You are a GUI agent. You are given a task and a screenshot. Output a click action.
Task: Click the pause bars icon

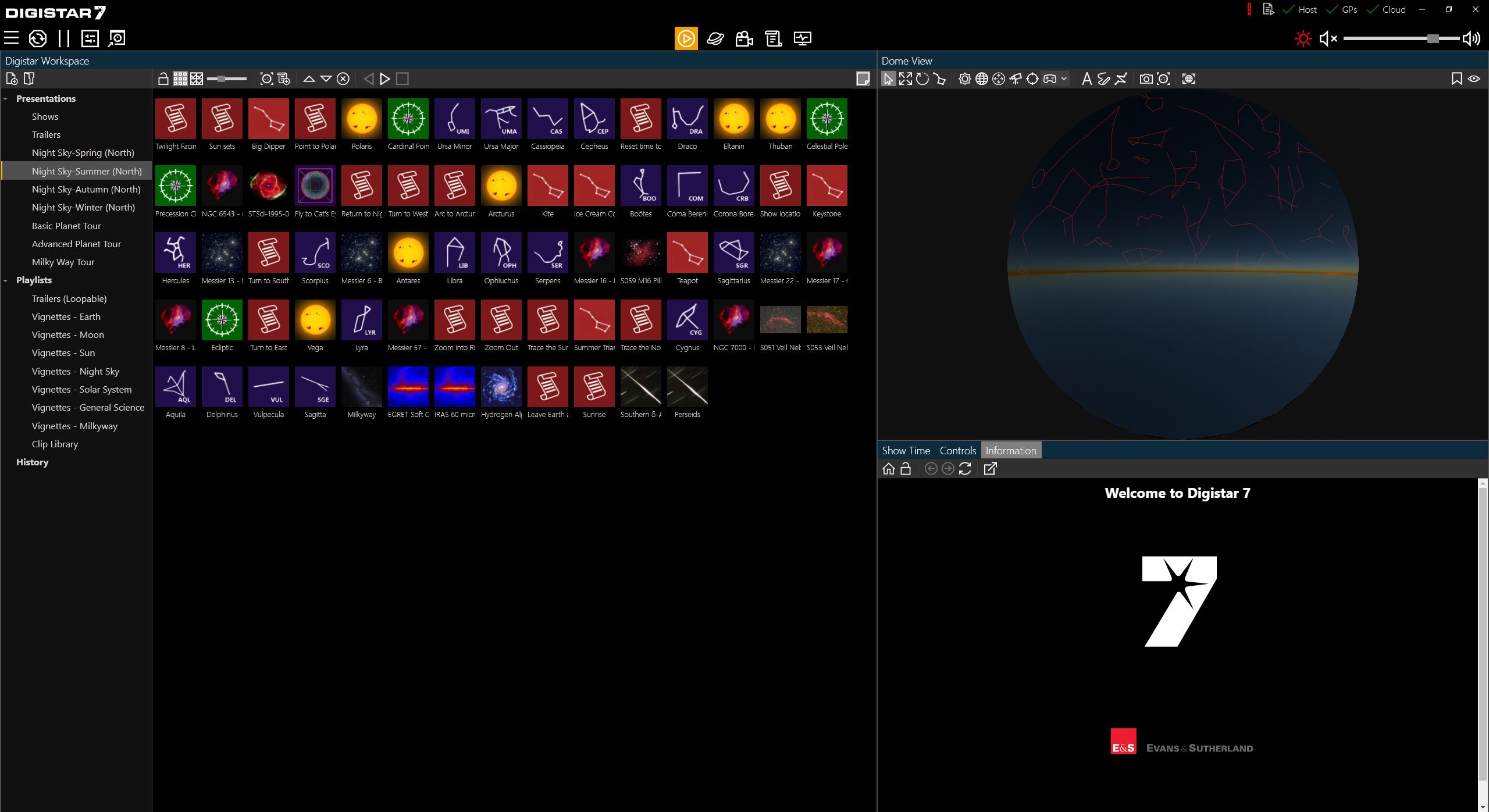coord(64,38)
